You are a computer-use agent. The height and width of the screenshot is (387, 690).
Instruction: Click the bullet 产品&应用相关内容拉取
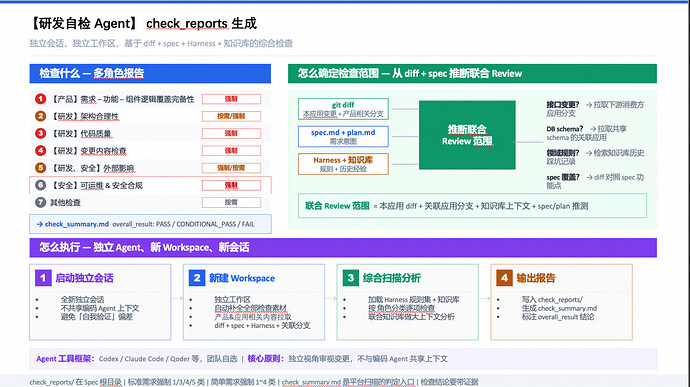coord(253,317)
